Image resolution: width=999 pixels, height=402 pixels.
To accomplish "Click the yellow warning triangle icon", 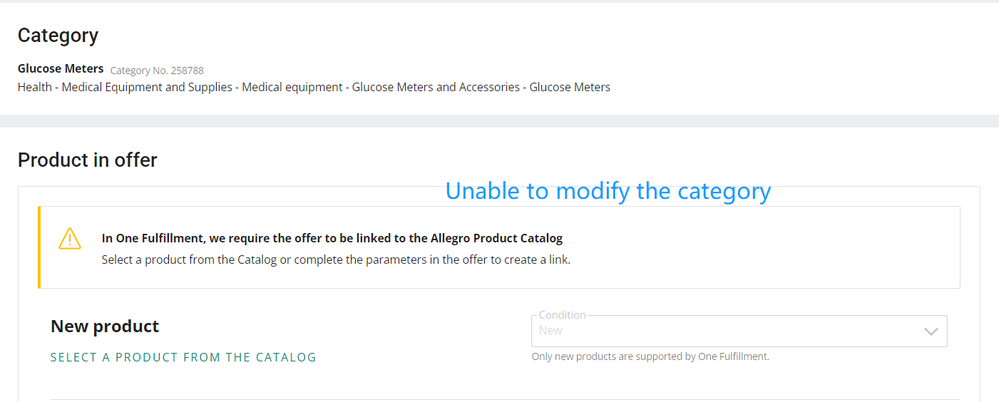I will click(69, 239).
